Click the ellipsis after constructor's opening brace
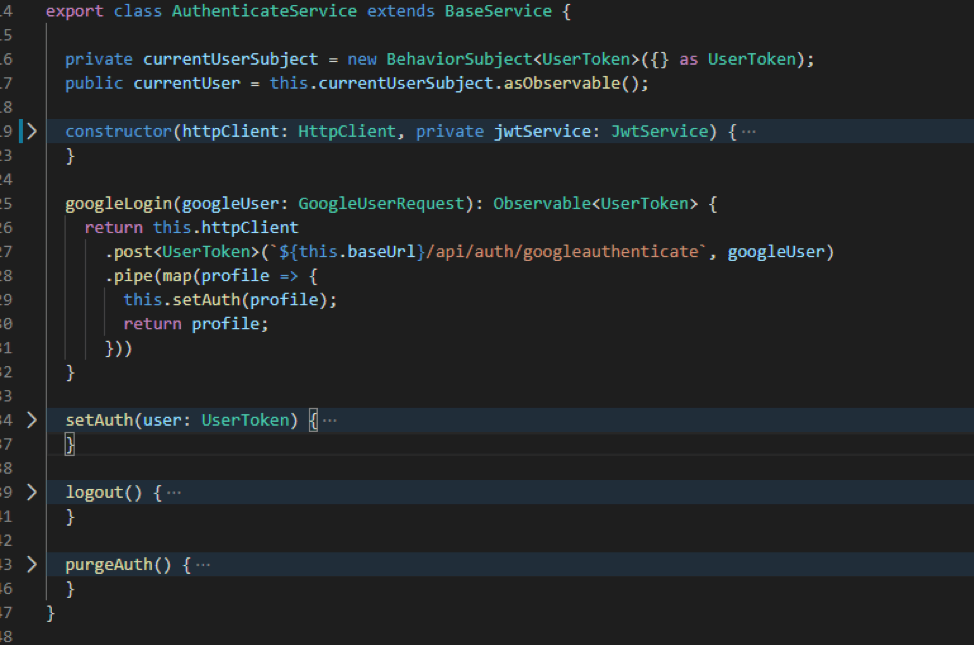The height and width of the screenshot is (645, 974). (749, 132)
